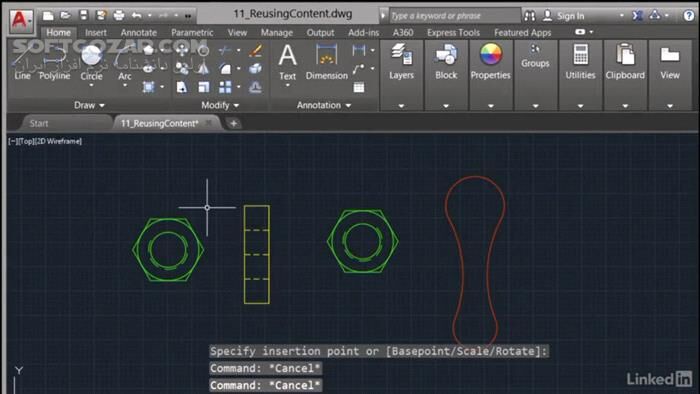Select the Trim tool in Modify panel

[x=225, y=50]
